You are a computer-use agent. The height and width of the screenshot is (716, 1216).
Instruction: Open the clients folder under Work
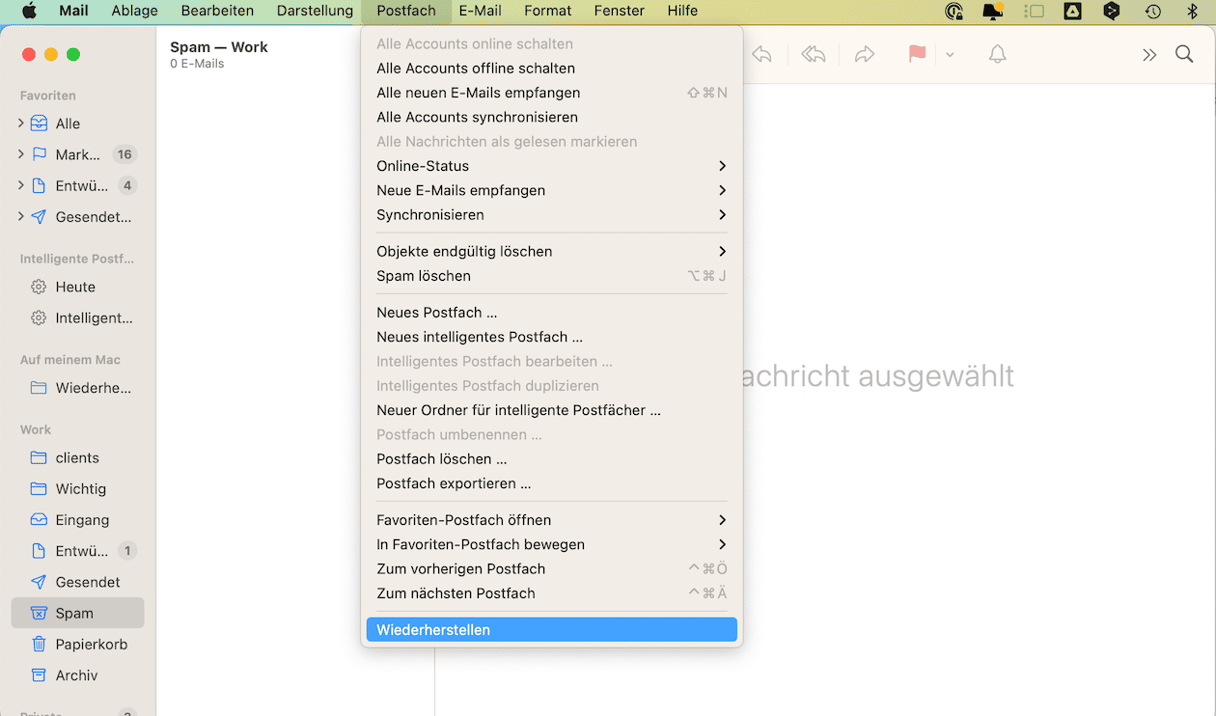coord(77,457)
